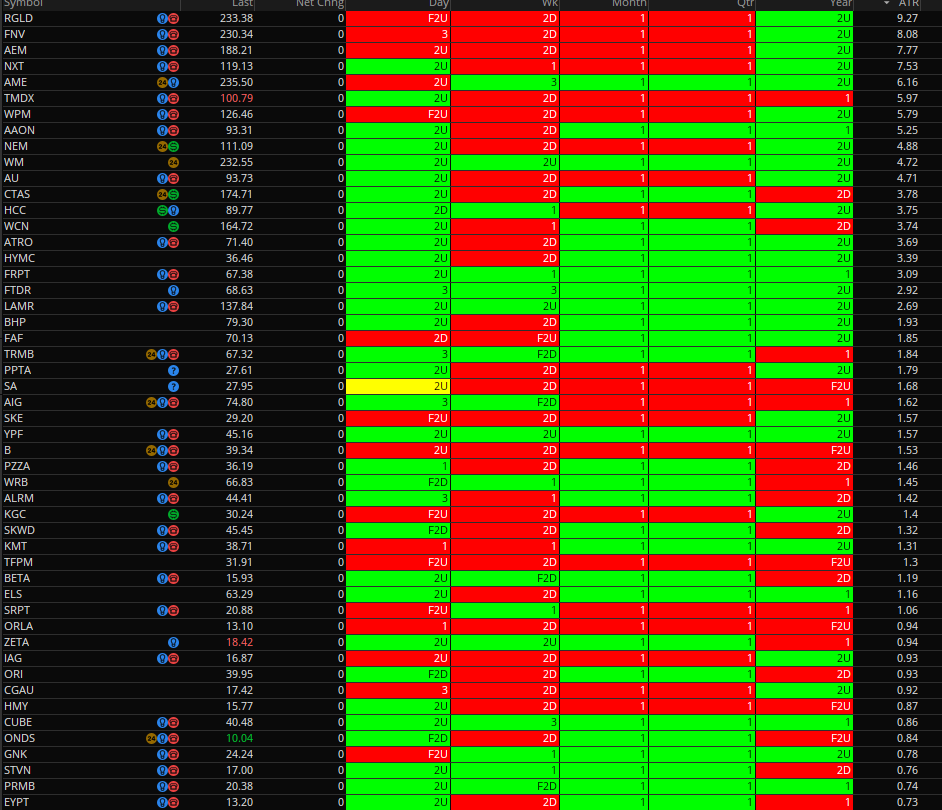Select the CGAU symbol
This screenshot has width=942, height=810.
tap(19, 690)
